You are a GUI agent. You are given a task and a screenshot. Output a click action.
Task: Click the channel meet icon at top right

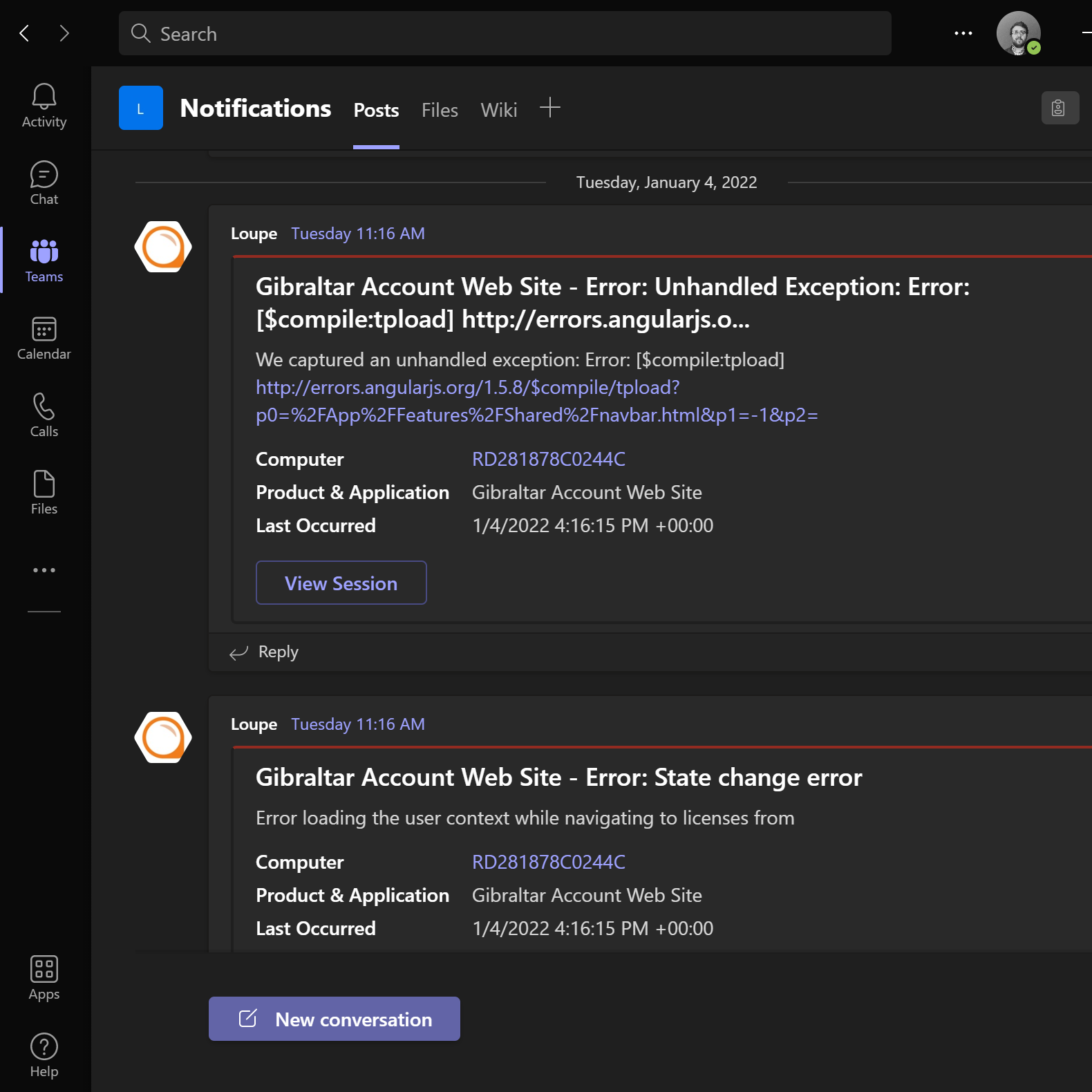coord(1060,108)
